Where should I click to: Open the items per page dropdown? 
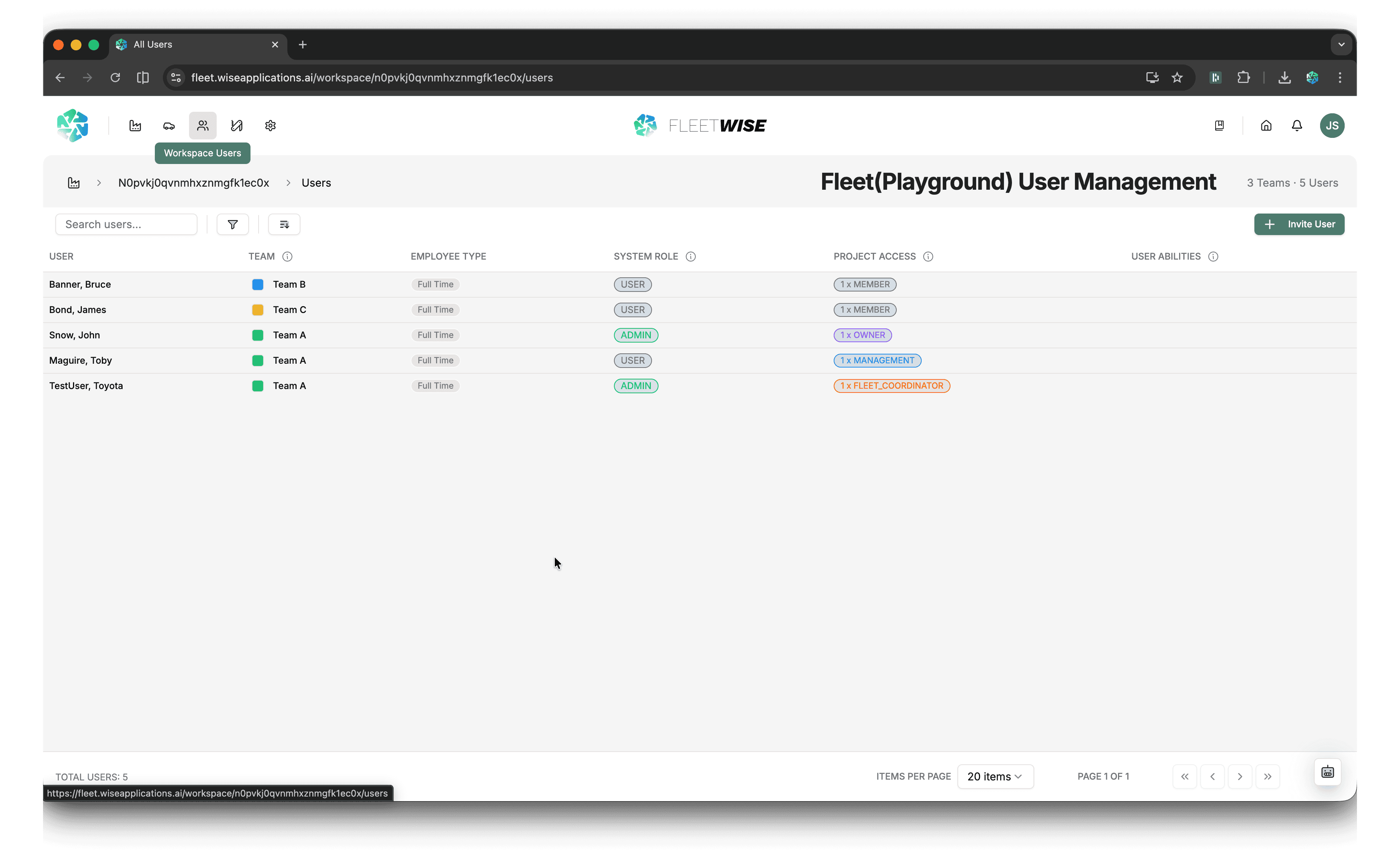point(995,776)
